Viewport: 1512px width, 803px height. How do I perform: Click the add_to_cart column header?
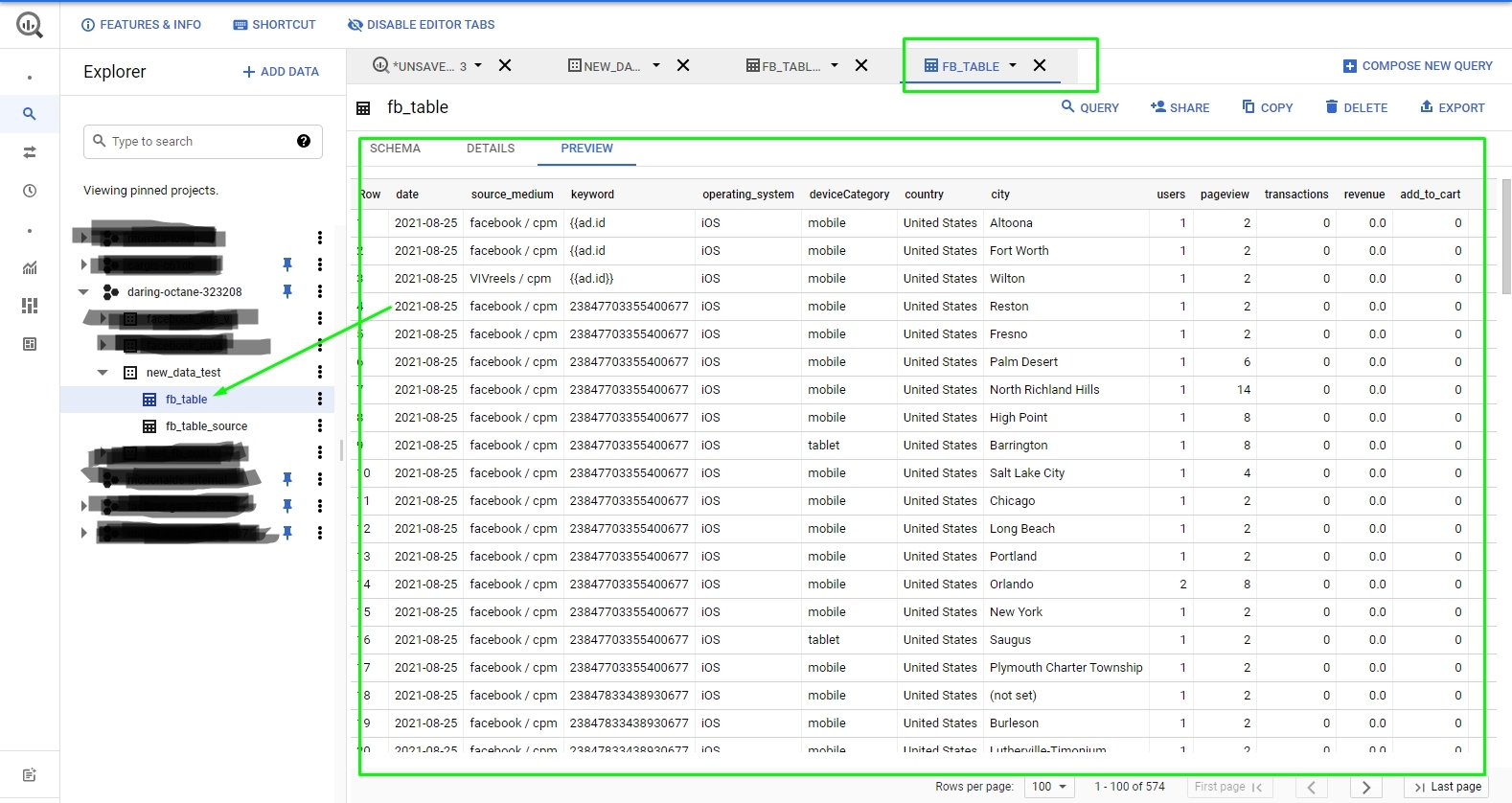(x=1430, y=195)
